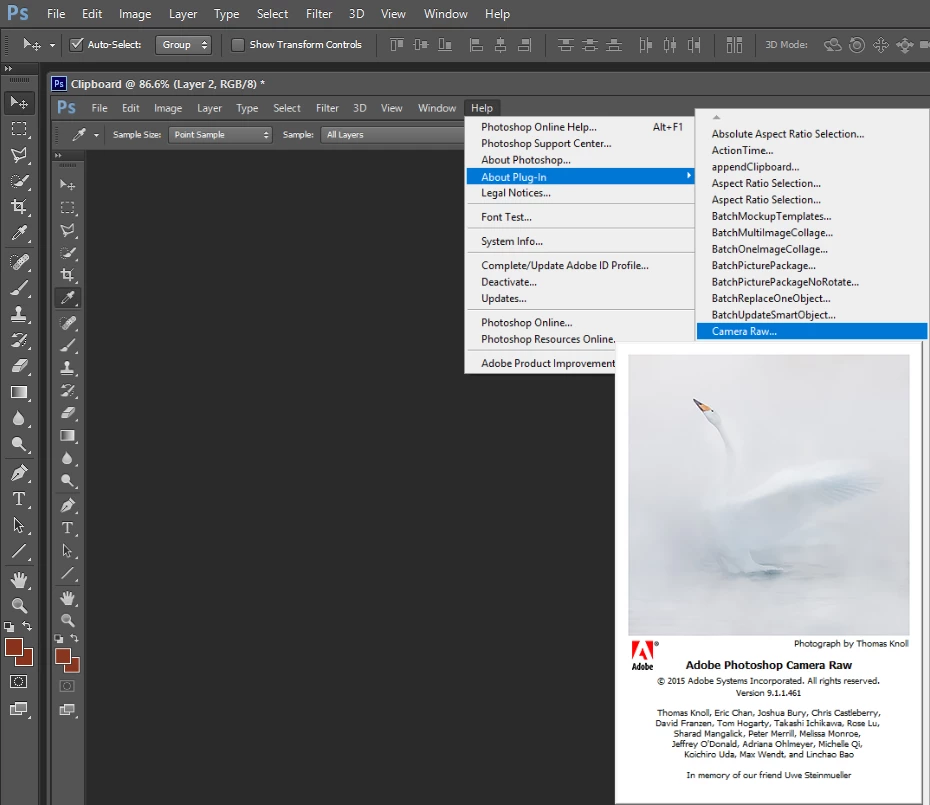The height and width of the screenshot is (805, 930).
Task: Select the Move tool in the outermost Tools panel
Action: point(19,103)
